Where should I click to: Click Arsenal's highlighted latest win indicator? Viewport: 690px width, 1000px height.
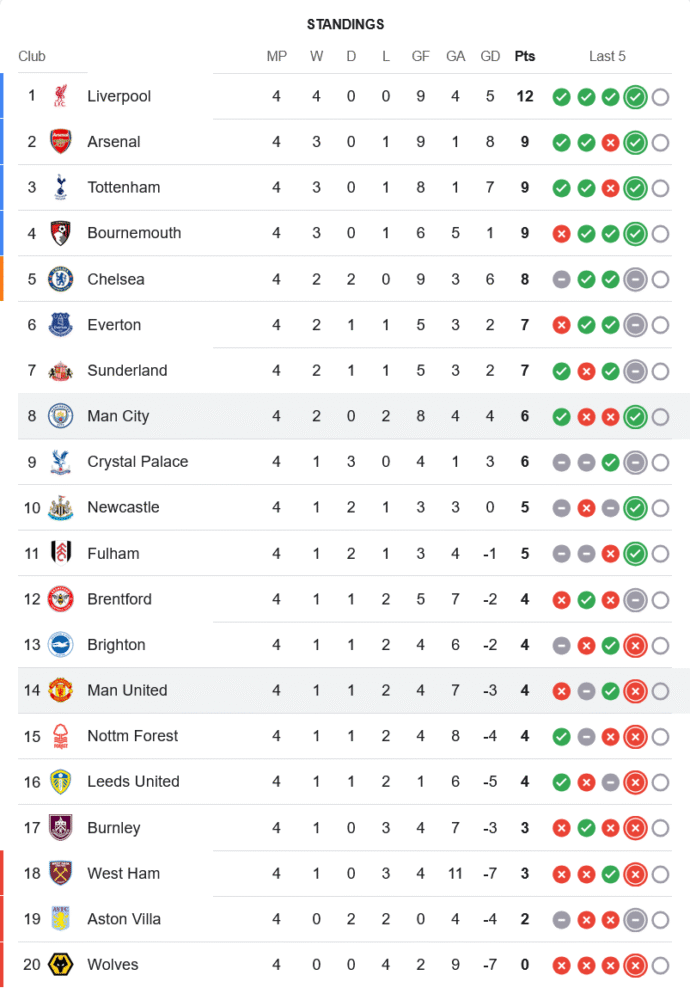[634, 143]
